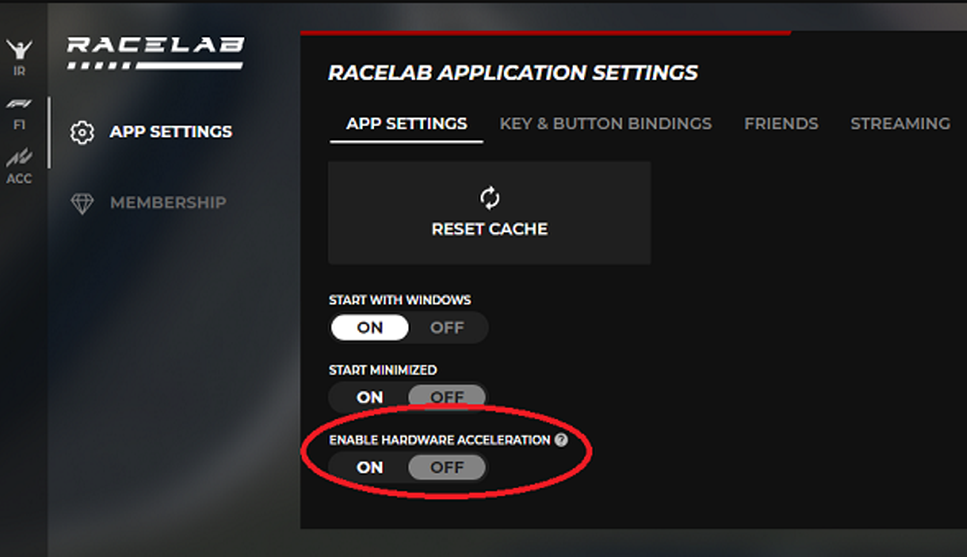967x557 pixels.
Task: Click the Reset Cache refresh icon
Action: coord(489,197)
